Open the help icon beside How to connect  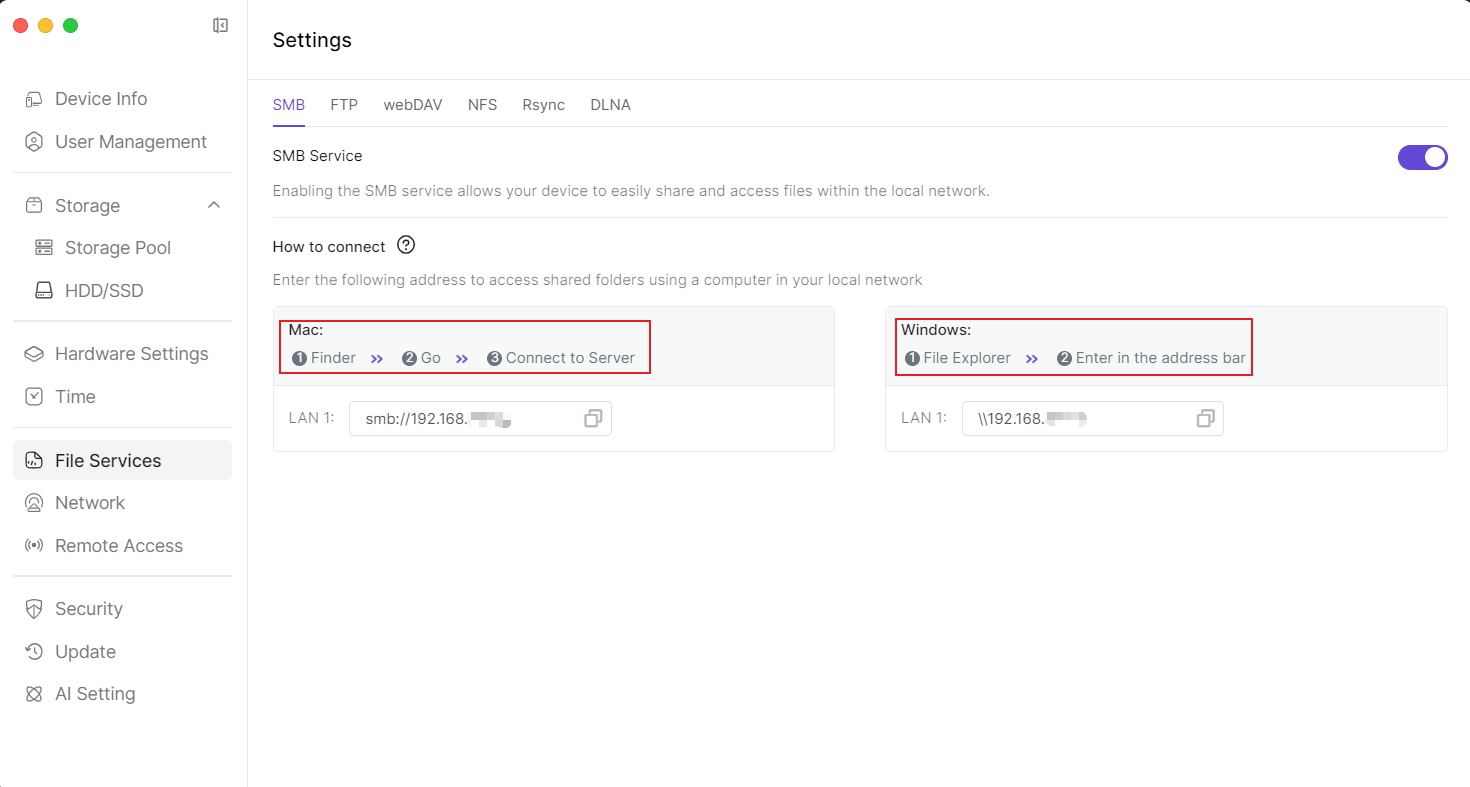[x=406, y=245]
